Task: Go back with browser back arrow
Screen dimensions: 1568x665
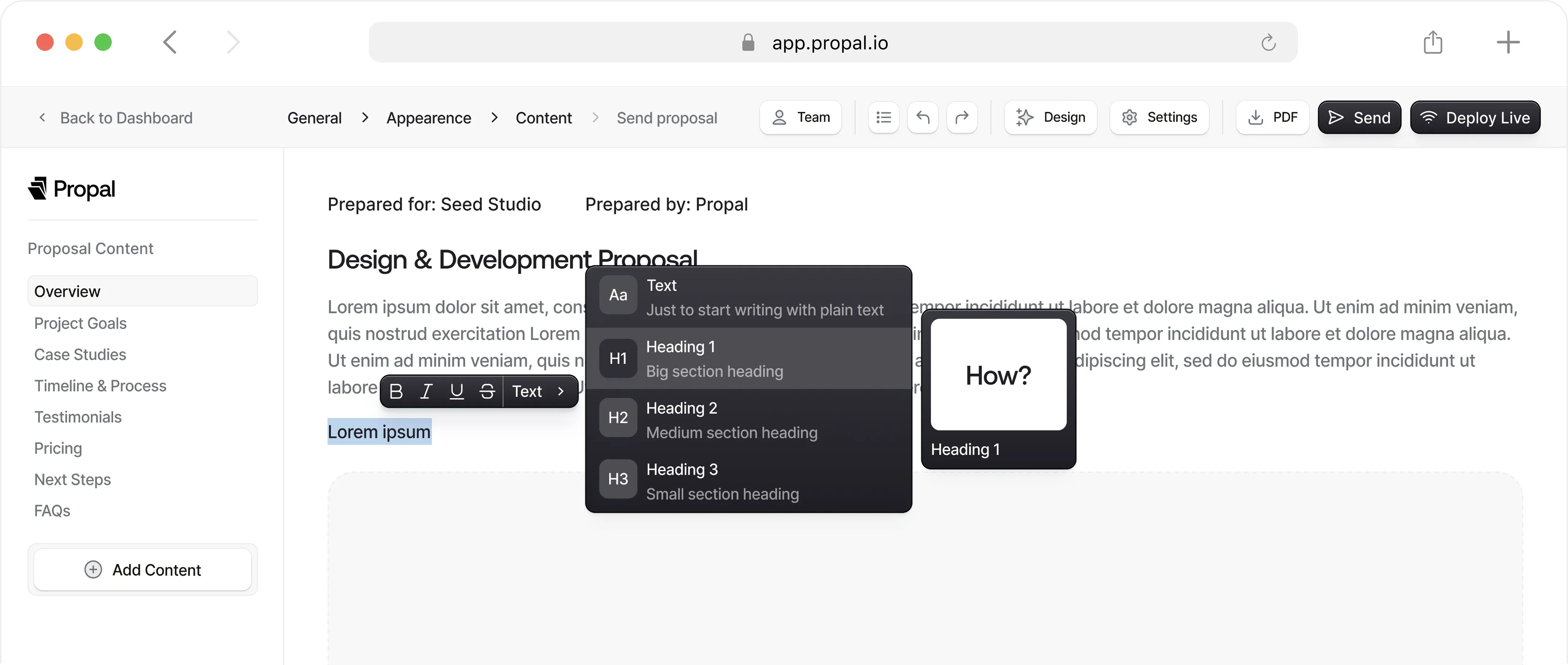Action: [x=171, y=42]
